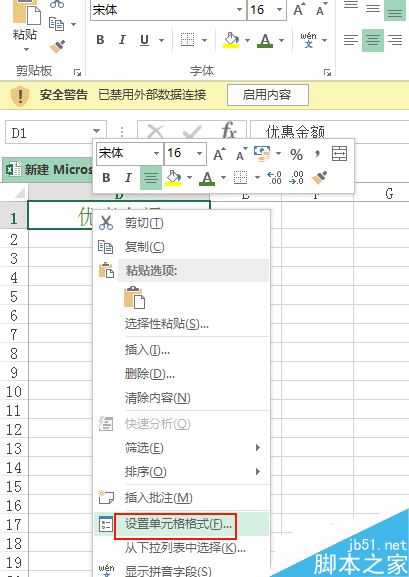This screenshot has width=409, height=577.
Task: Choose 插入(I)... from the context menu
Action: [182, 350]
